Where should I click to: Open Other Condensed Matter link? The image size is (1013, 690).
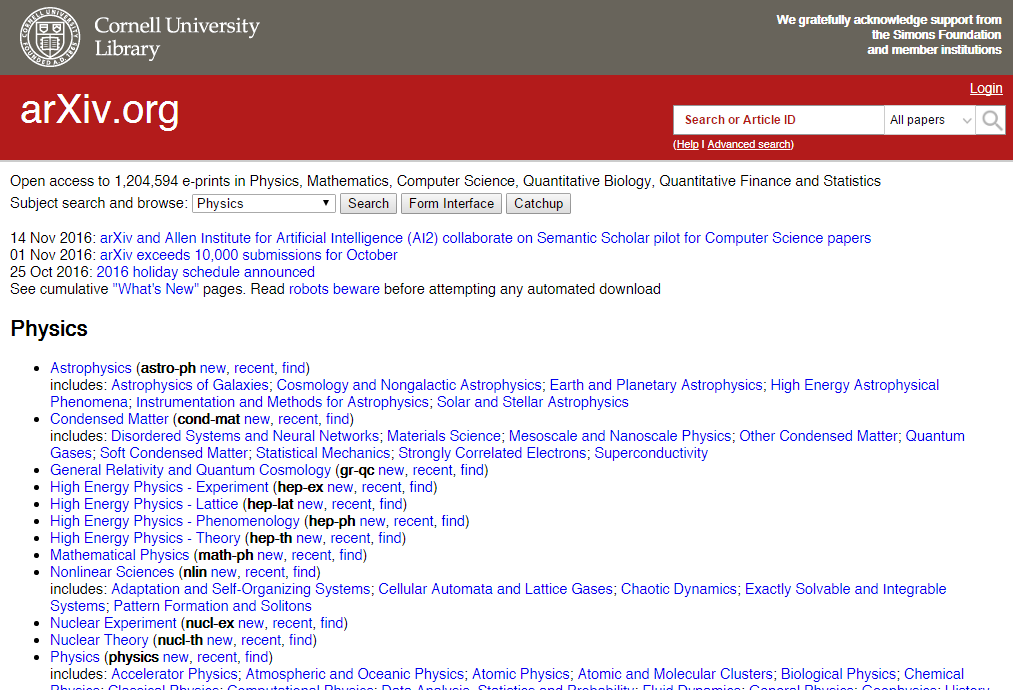(819, 436)
